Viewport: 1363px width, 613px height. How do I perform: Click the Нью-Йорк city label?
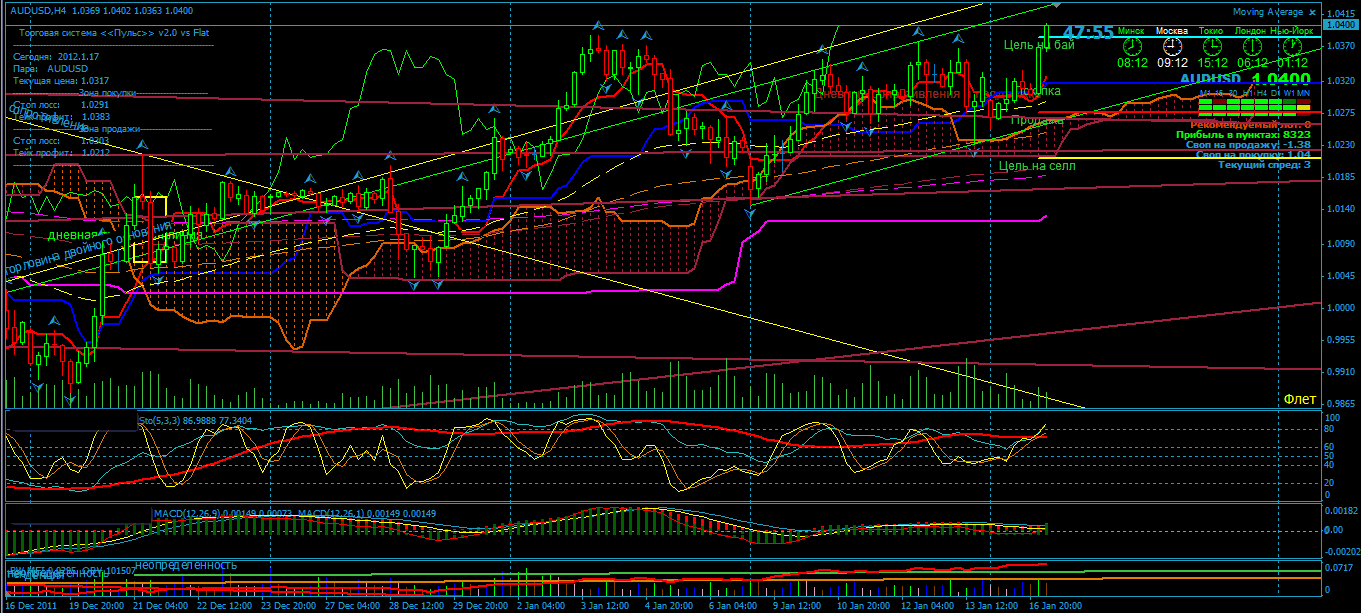[x=1292, y=30]
